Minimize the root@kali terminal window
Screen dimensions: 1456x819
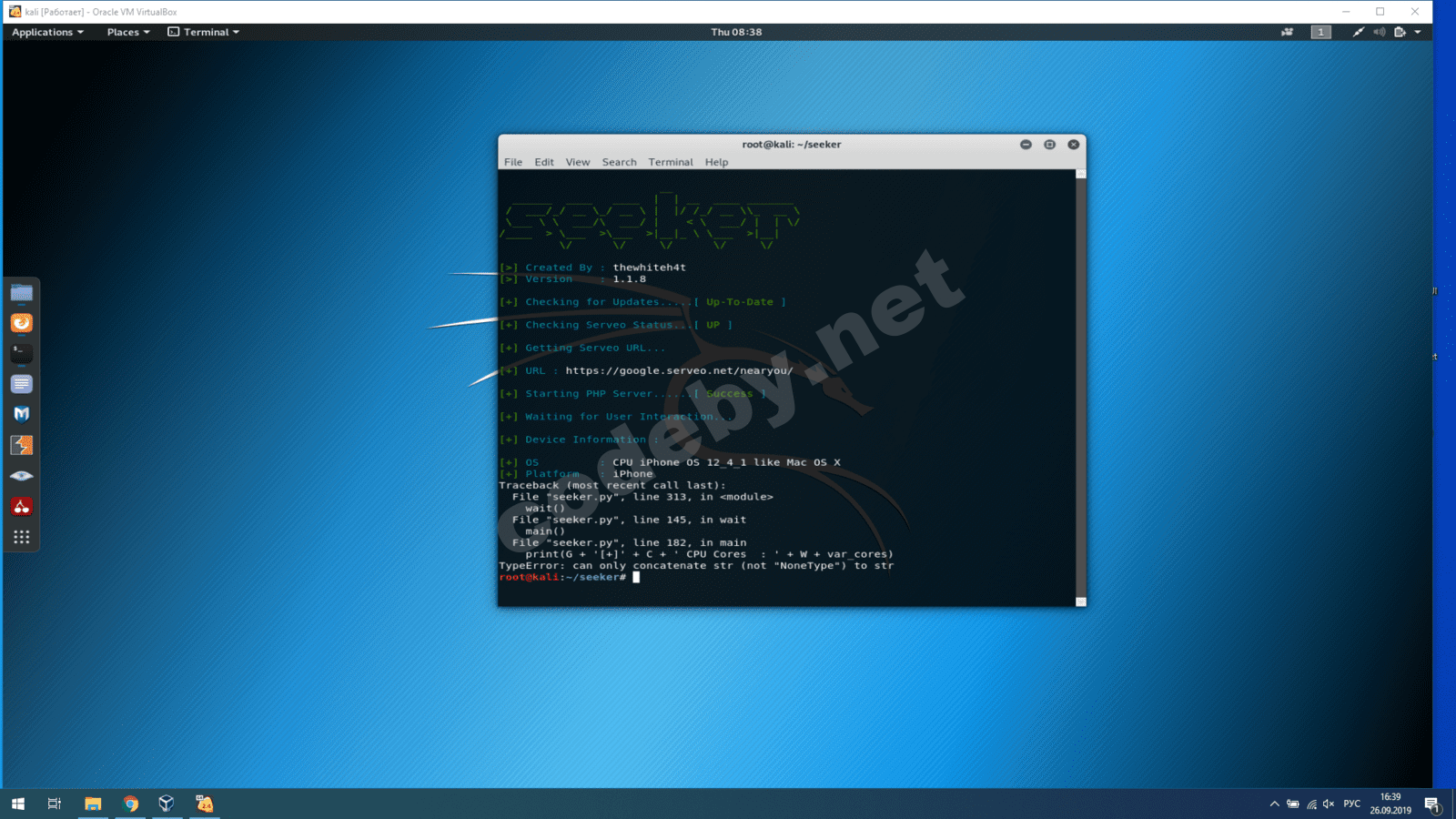tap(1026, 145)
